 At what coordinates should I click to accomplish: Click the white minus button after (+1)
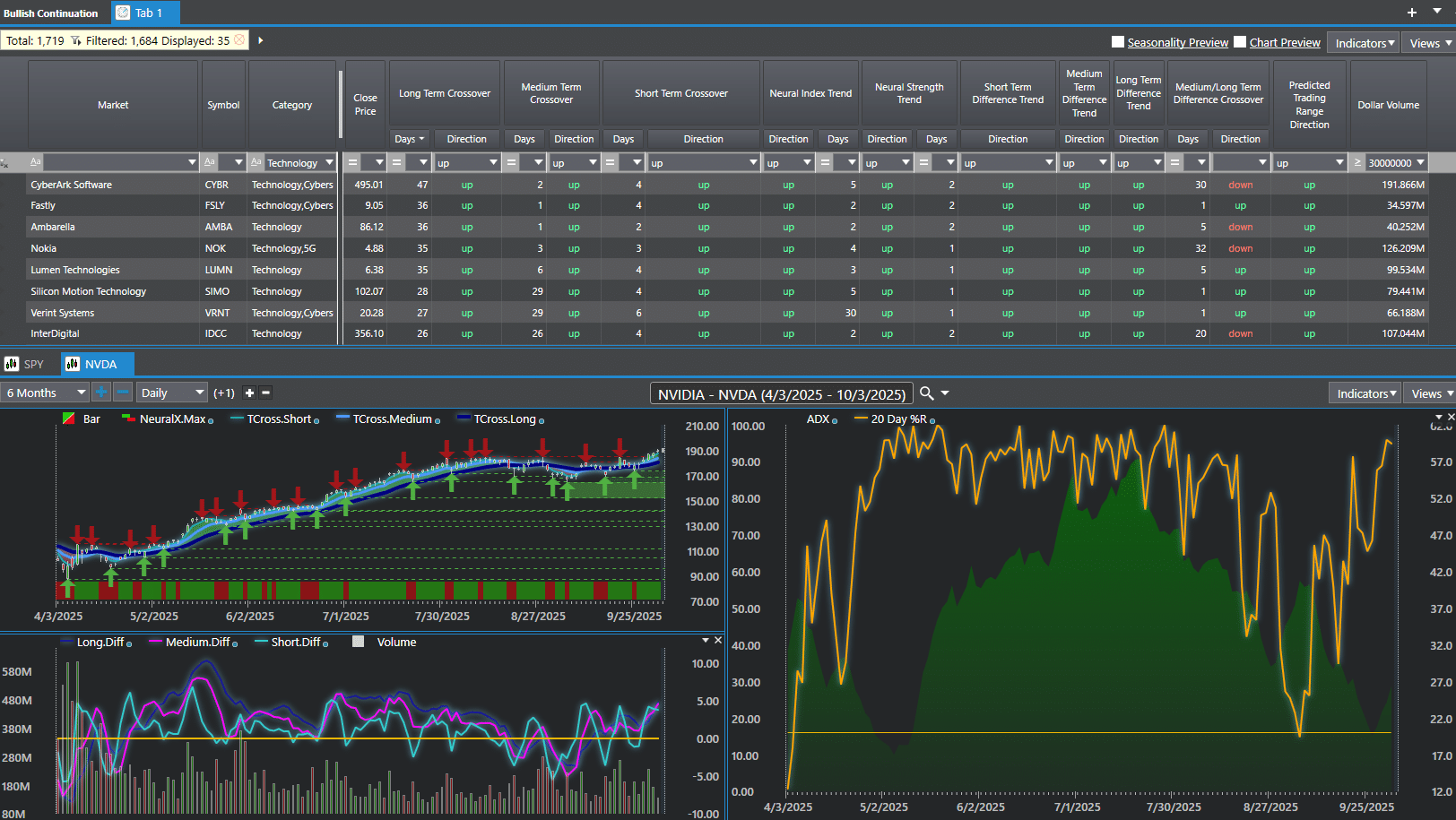[265, 393]
